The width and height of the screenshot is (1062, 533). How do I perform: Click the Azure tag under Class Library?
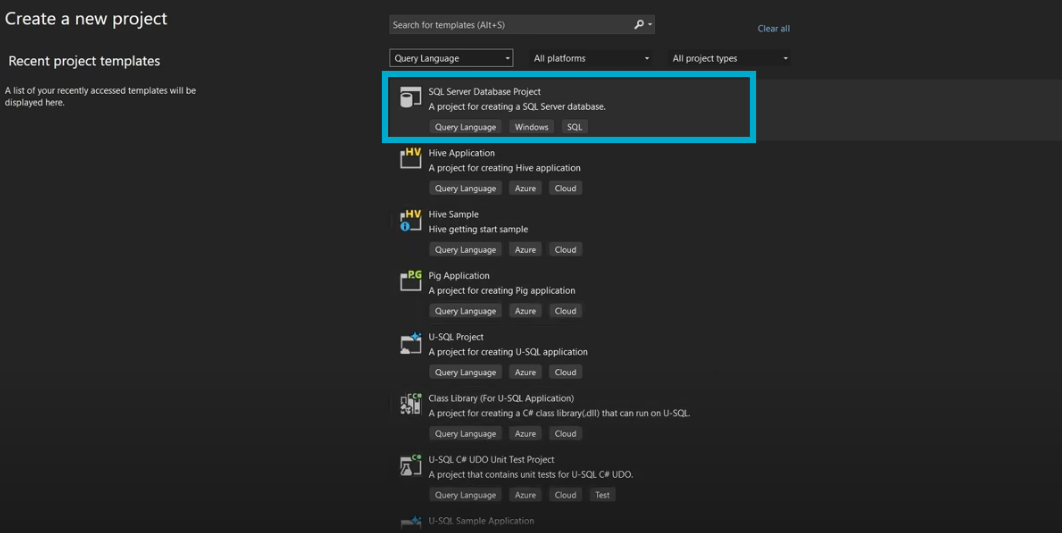[x=525, y=433]
